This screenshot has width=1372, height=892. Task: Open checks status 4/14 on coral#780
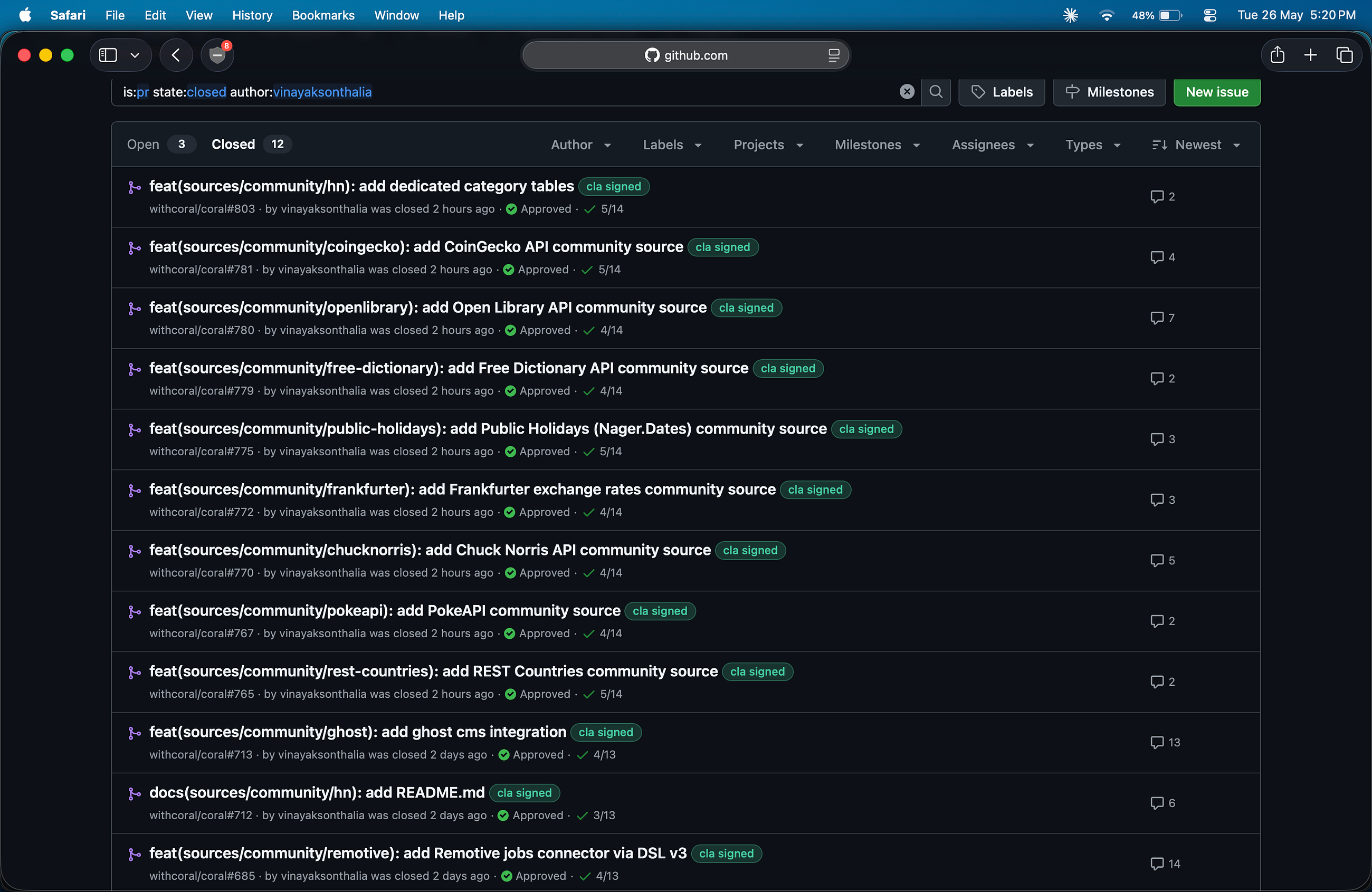pyautogui.click(x=603, y=330)
